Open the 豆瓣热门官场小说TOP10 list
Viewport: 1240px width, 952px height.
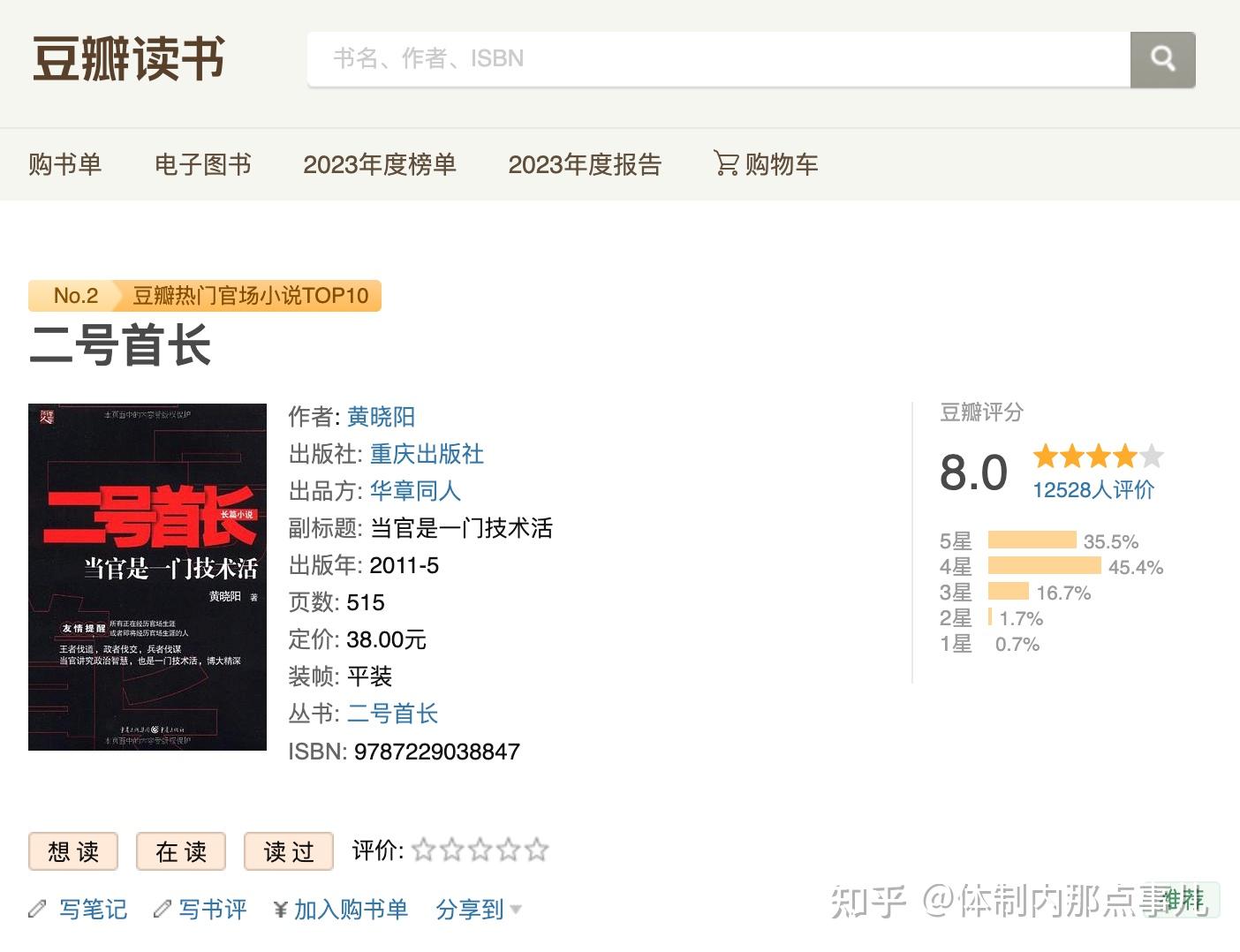click(x=251, y=296)
